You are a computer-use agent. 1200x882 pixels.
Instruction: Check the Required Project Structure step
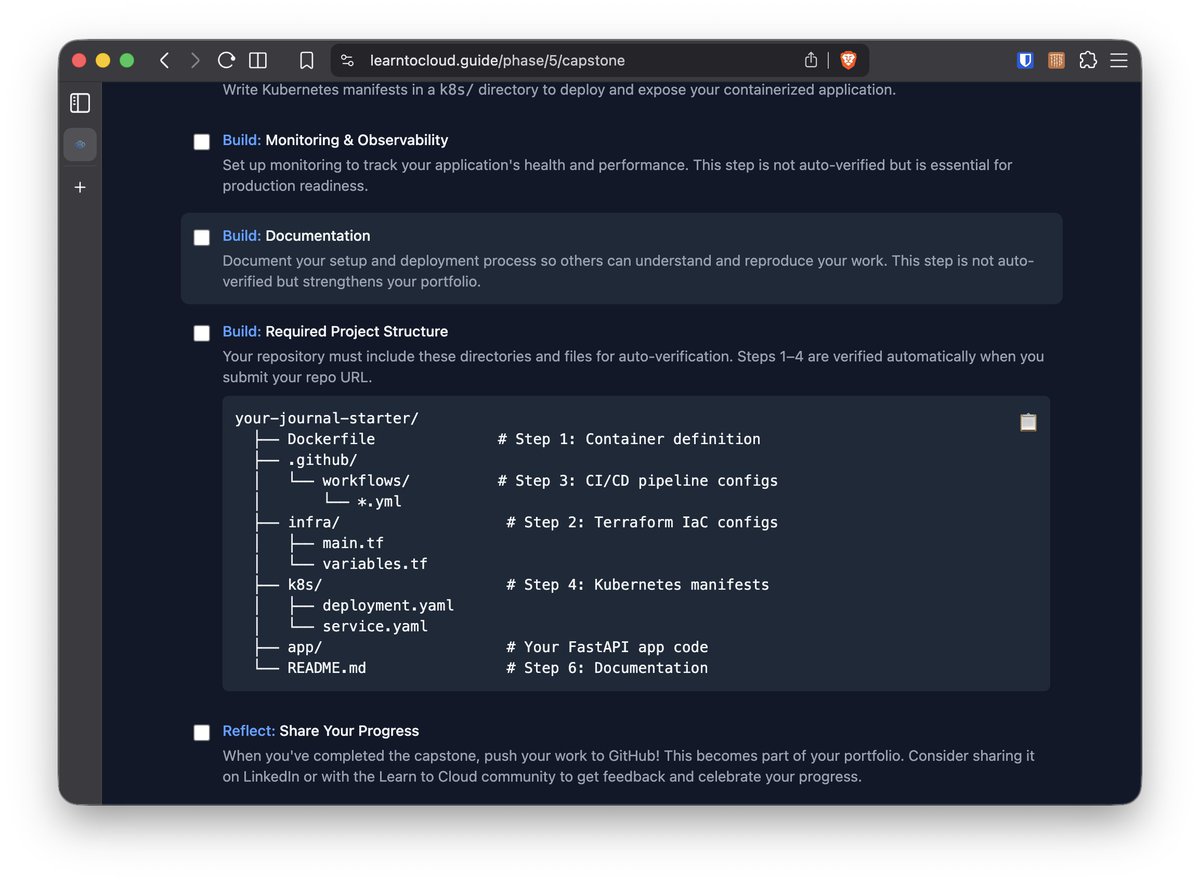tap(202, 333)
